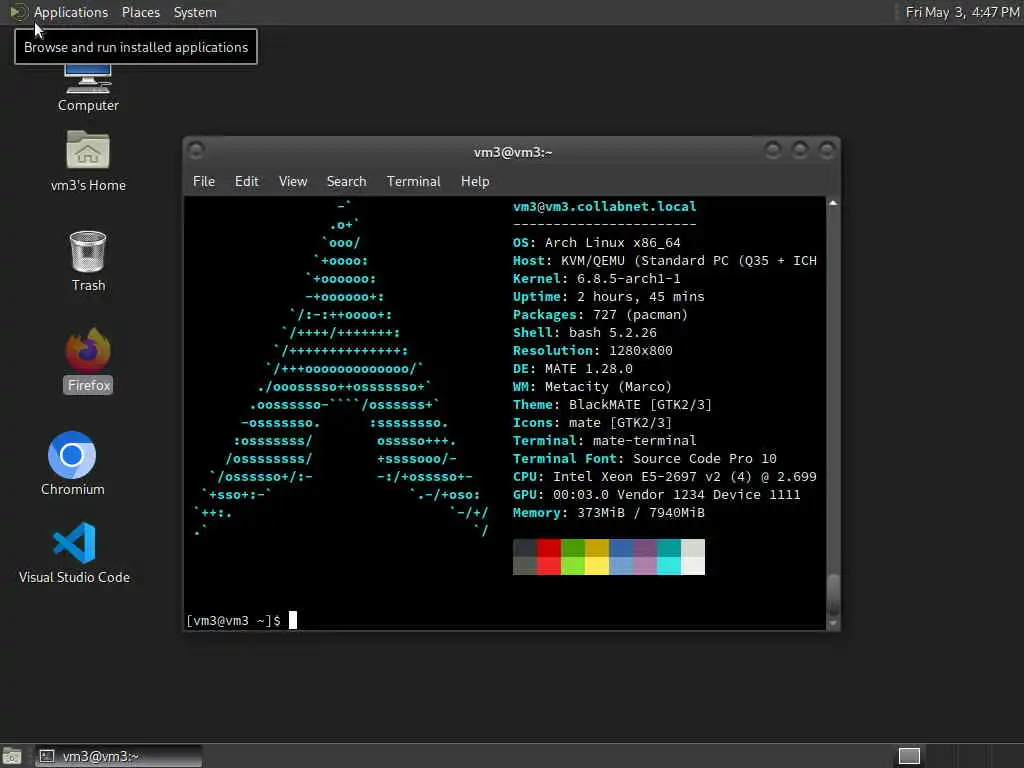Close the terminal window
The height and width of the screenshot is (768, 1024).
[x=827, y=150]
